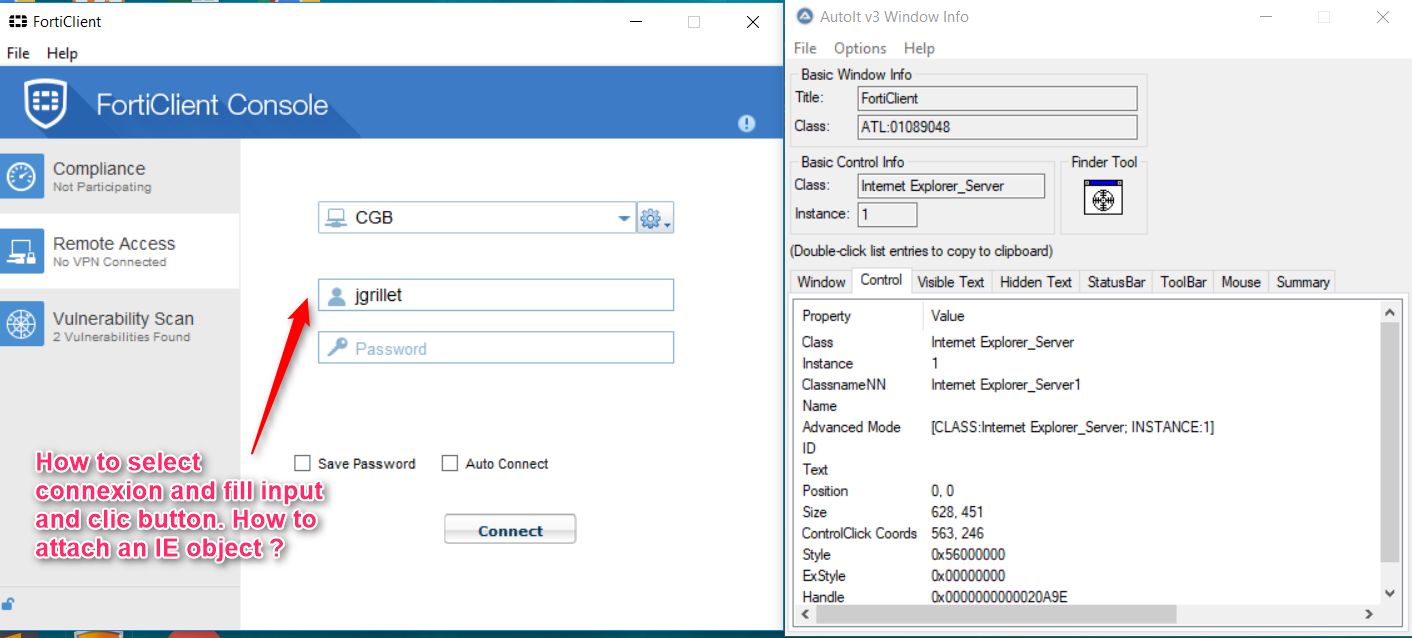Screen dimensions: 1412x638
Task: Select the ClassnameNN row Internet Explorer_Server1
Action: (1006, 384)
